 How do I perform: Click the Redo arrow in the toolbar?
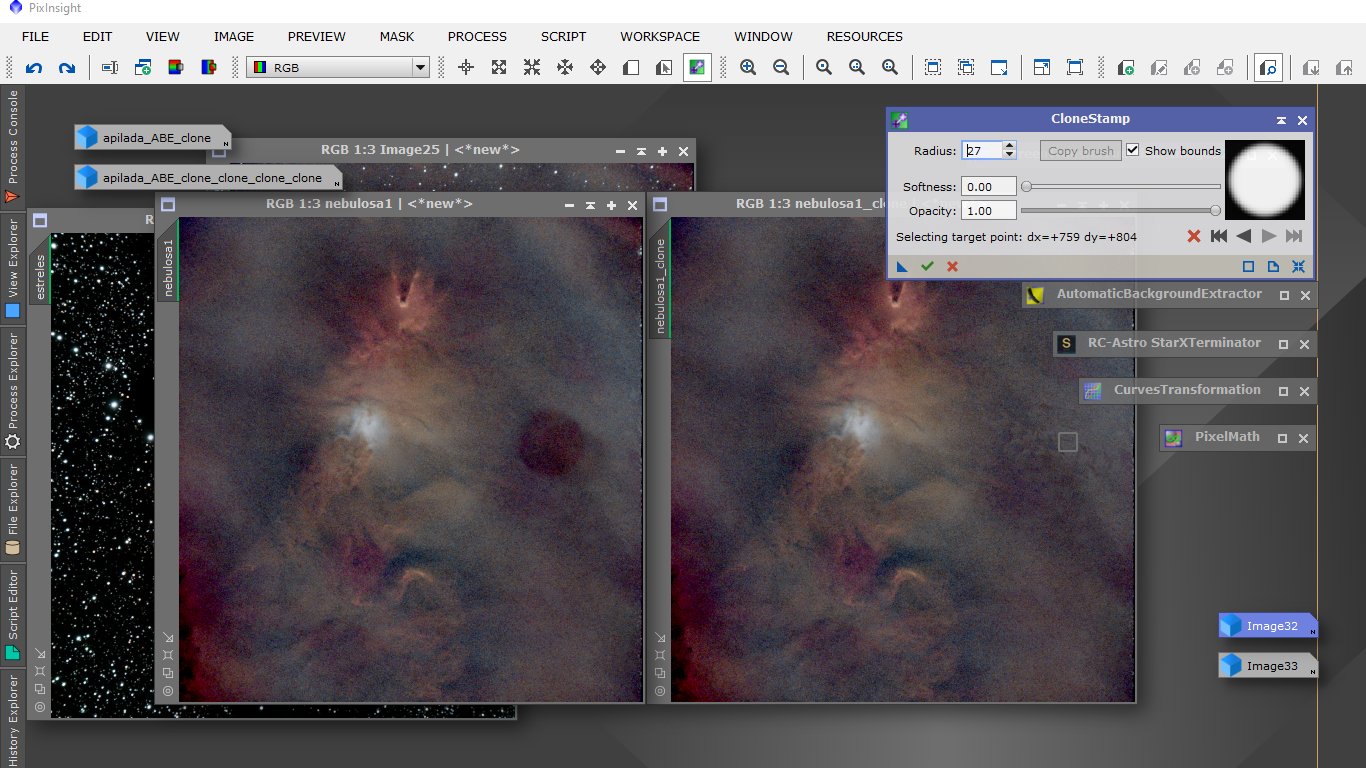pyautogui.click(x=67, y=68)
